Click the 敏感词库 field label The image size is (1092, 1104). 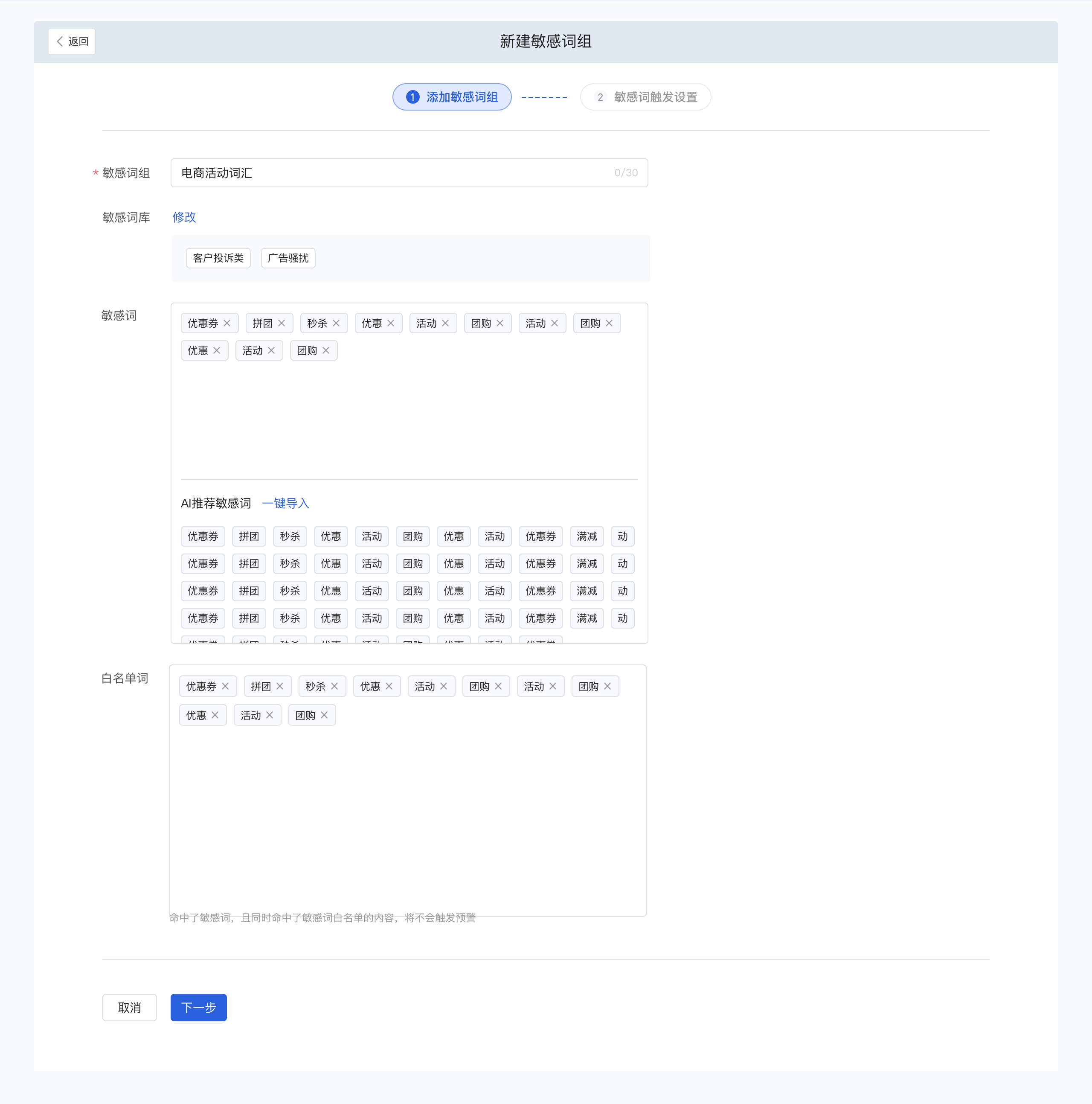(126, 217)
